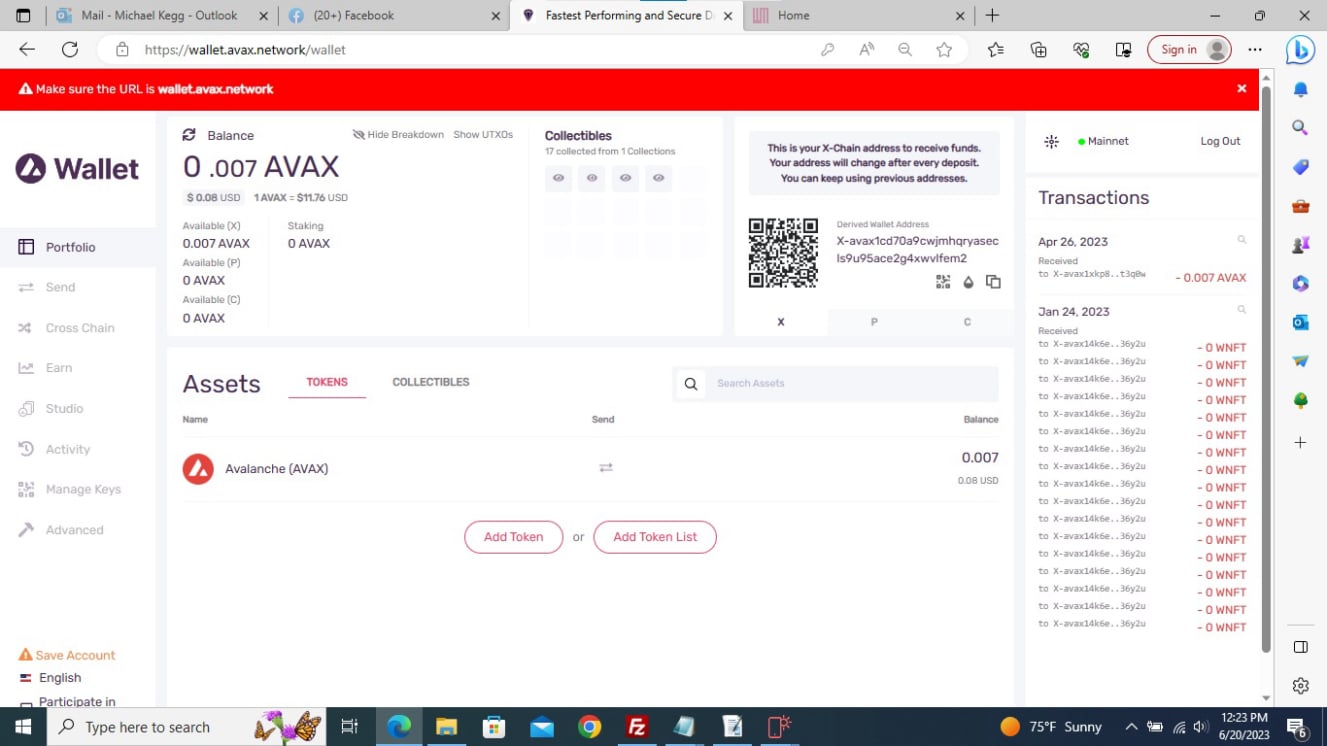Click the browser address bar URL

[x=245, y=50]
